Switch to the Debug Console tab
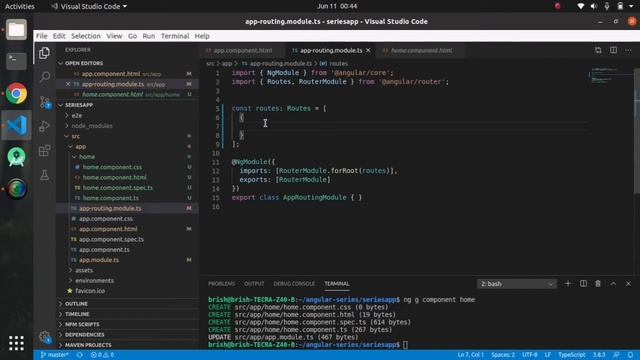This screenshot has height=360, width=640. coord(294,284)
